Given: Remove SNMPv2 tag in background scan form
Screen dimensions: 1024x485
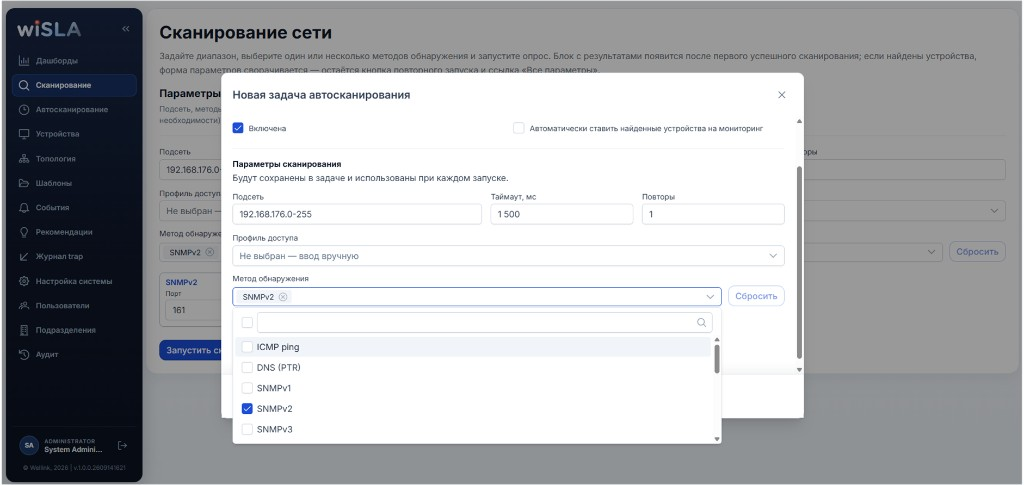Looking at the screenshot, I should tap(209, 252).
